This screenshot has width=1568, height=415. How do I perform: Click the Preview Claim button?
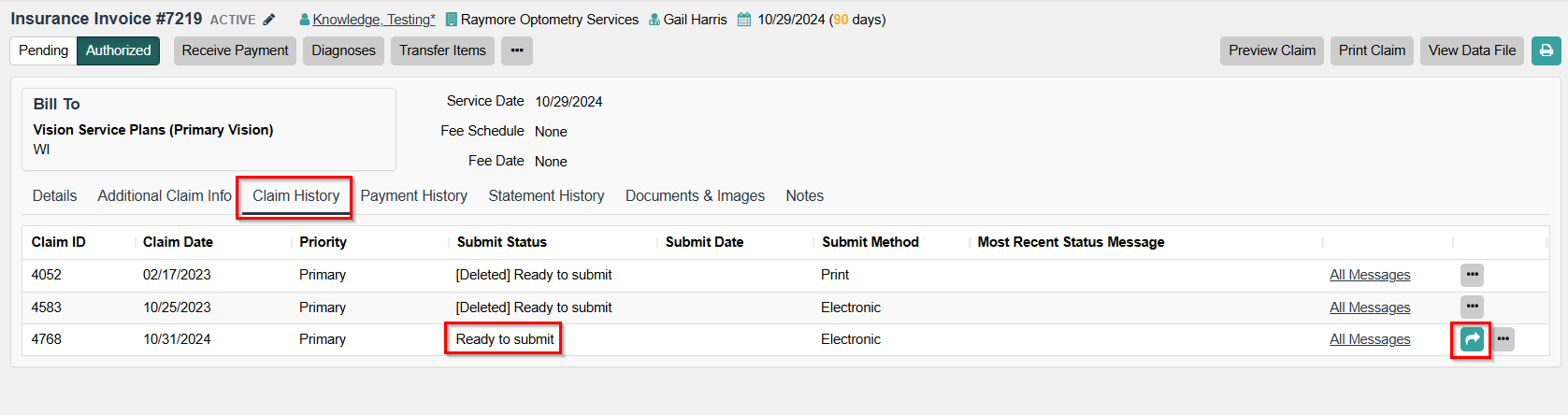(x=1272, y=50)
